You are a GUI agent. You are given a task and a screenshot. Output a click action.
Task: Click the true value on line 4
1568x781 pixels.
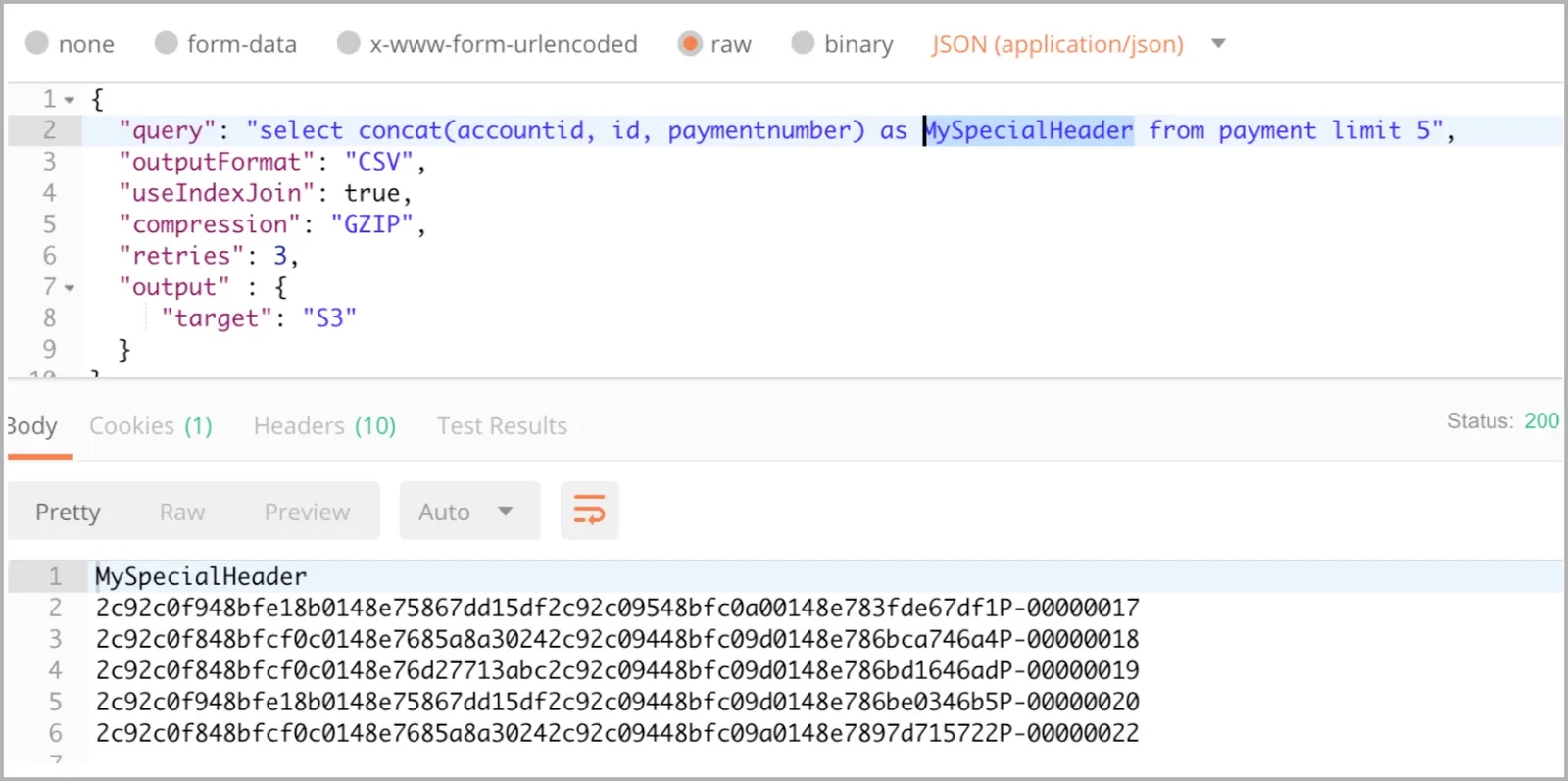coord(371,193)
